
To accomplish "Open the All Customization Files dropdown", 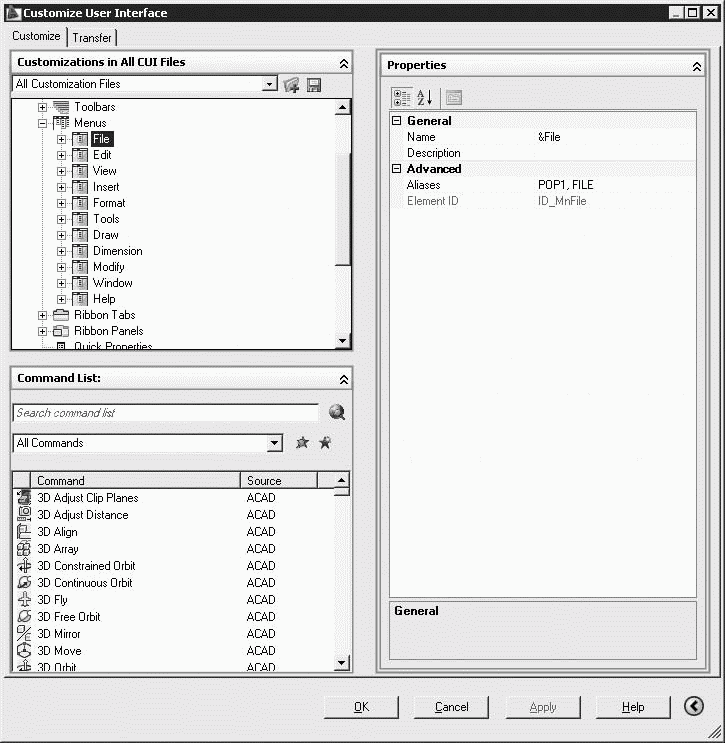I will (269, 85).
